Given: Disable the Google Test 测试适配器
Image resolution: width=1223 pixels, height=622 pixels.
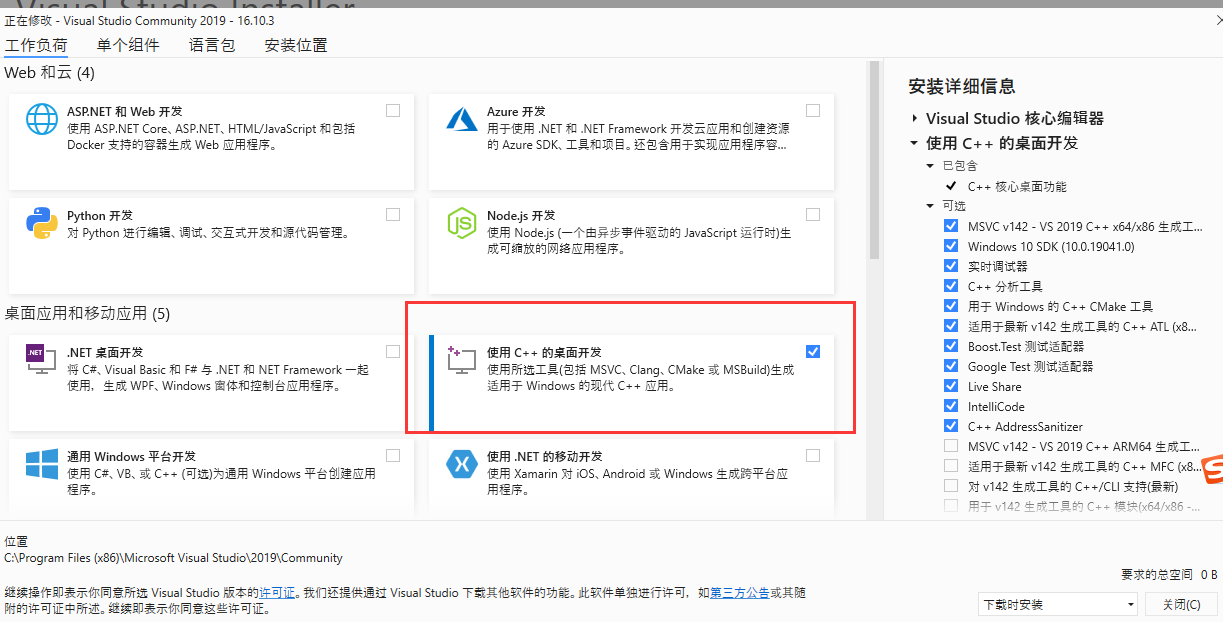Looking at the screenshot, I should pos(950,366).
